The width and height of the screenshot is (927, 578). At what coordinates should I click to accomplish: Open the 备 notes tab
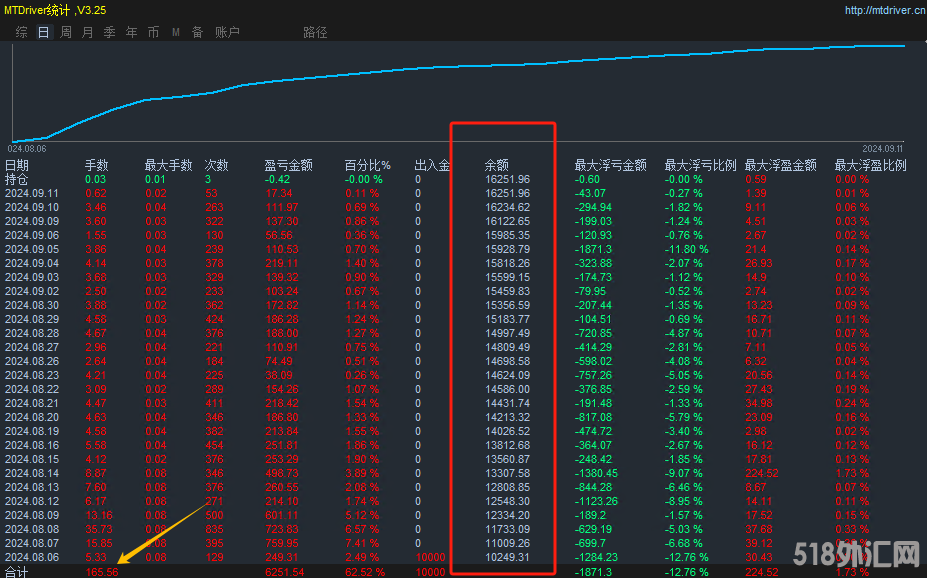tap(197, 33)
